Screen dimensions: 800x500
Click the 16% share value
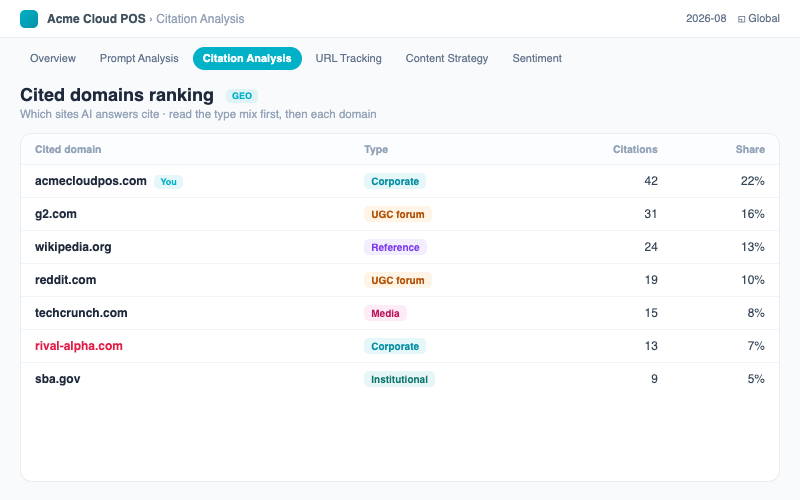coord(753,214)
